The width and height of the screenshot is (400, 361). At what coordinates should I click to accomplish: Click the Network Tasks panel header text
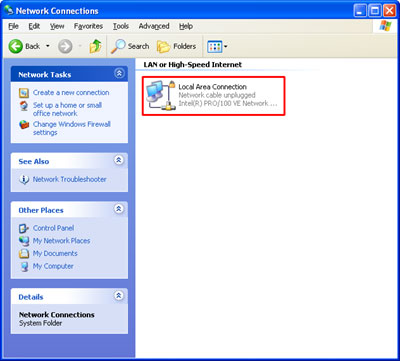45,75
